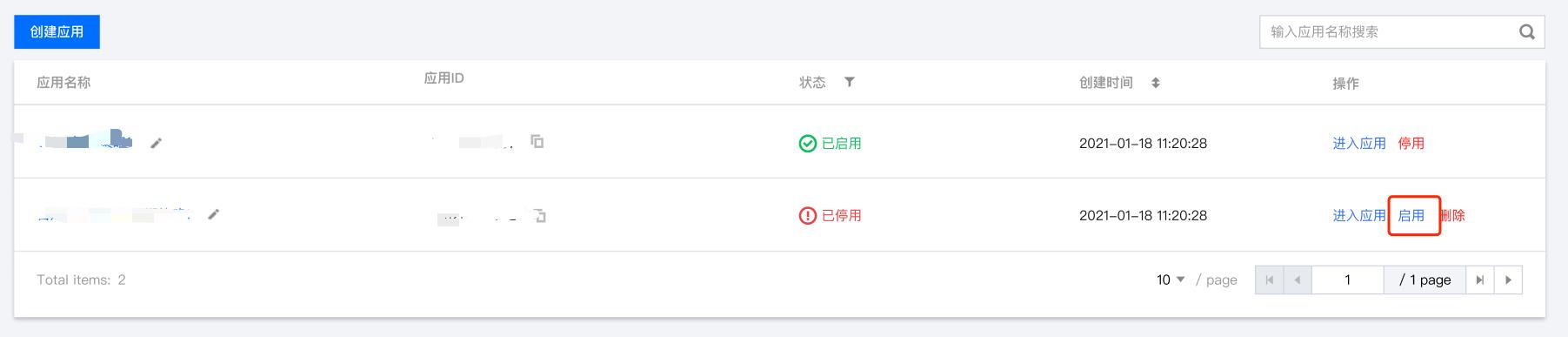Click 进入应用 for the stopped application
This screenshot has height=337, width=1568.
point(1359,215)
